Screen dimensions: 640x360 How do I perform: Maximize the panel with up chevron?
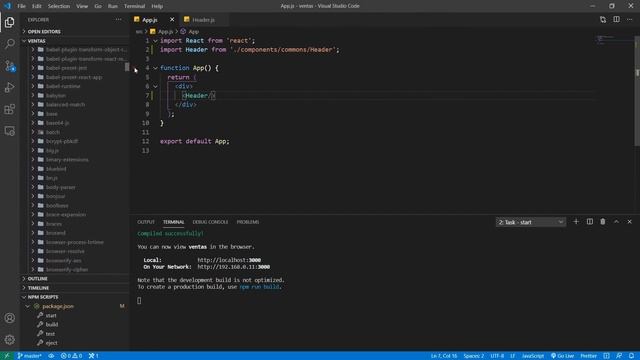pyautogui.click(x=616, y=222)
